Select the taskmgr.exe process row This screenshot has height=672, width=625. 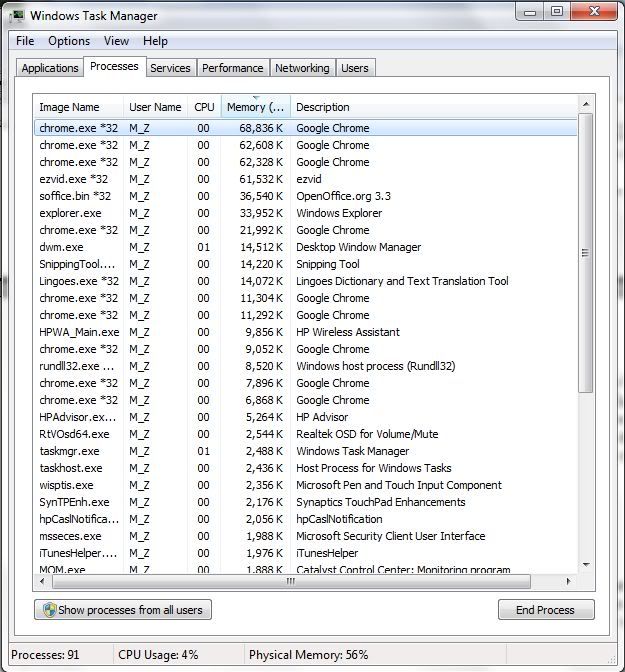(x=305, y=451)
